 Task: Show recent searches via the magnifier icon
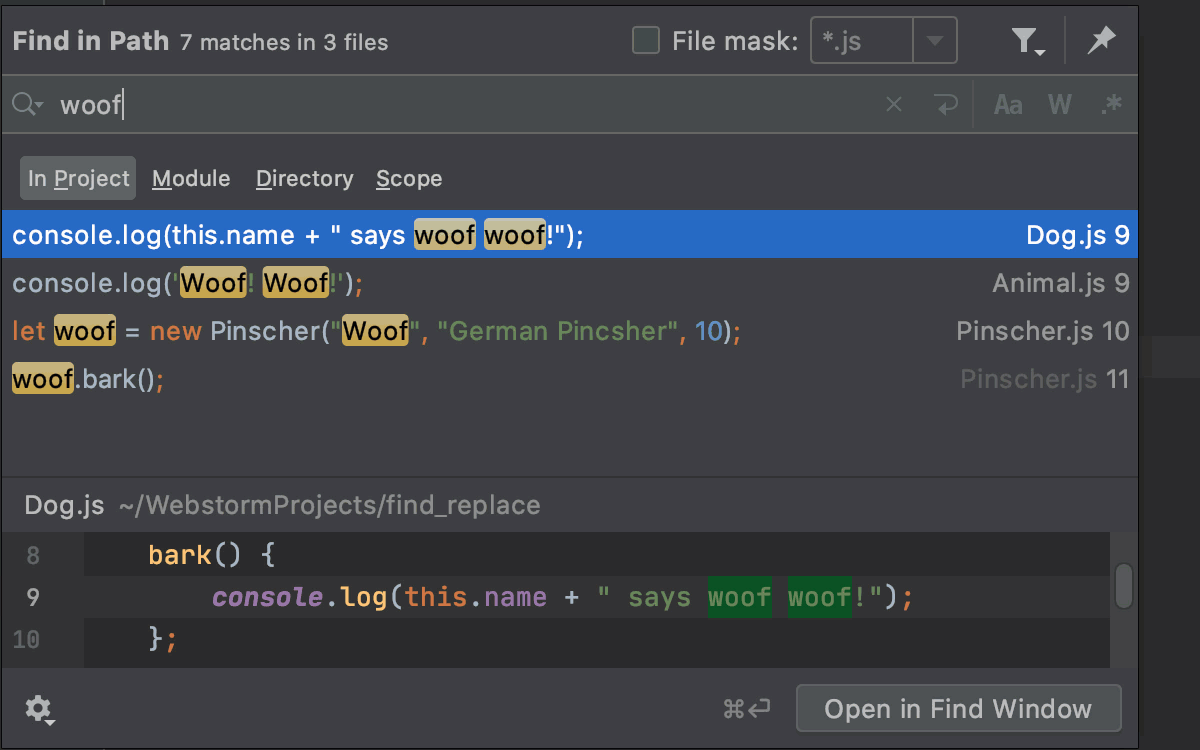tap(25, 104)
